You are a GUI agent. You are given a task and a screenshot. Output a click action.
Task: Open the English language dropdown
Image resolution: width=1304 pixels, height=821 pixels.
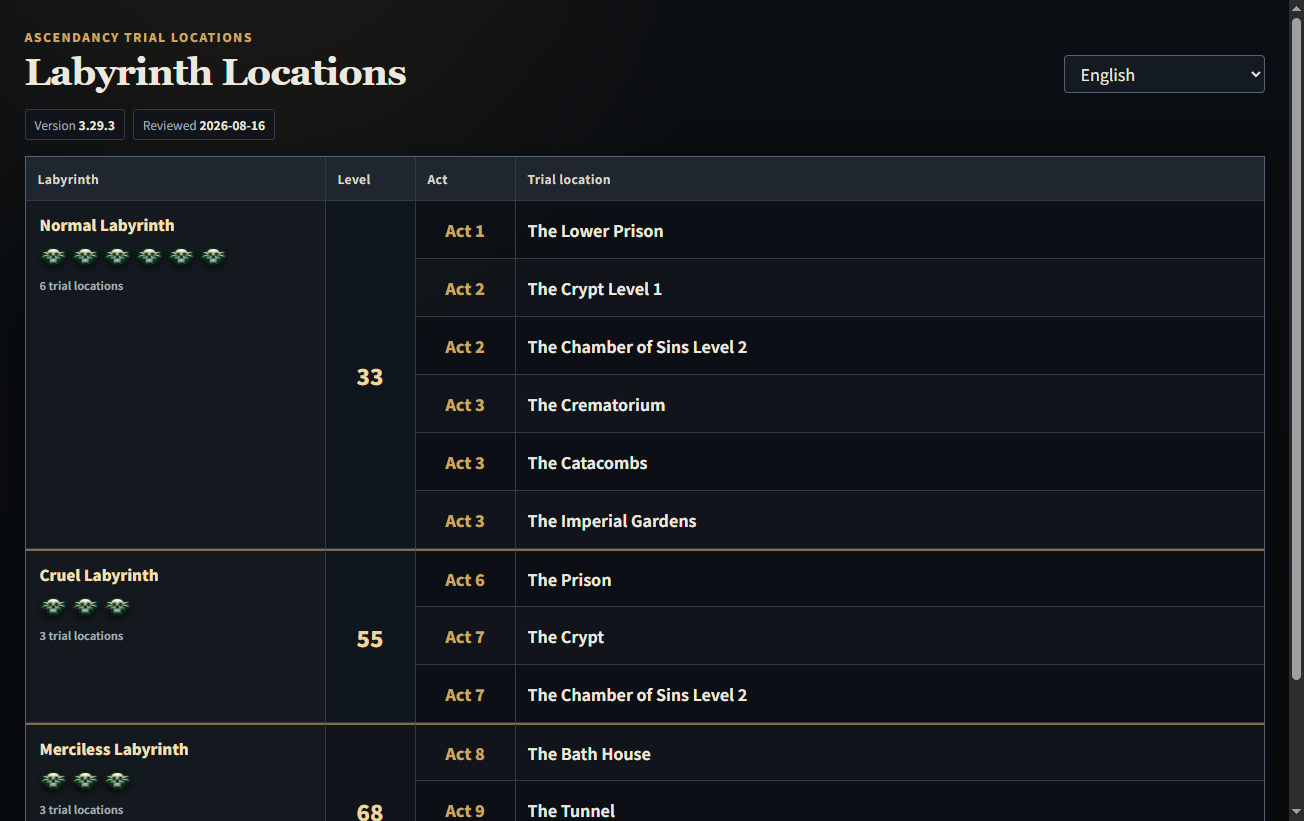[1164, 74]
